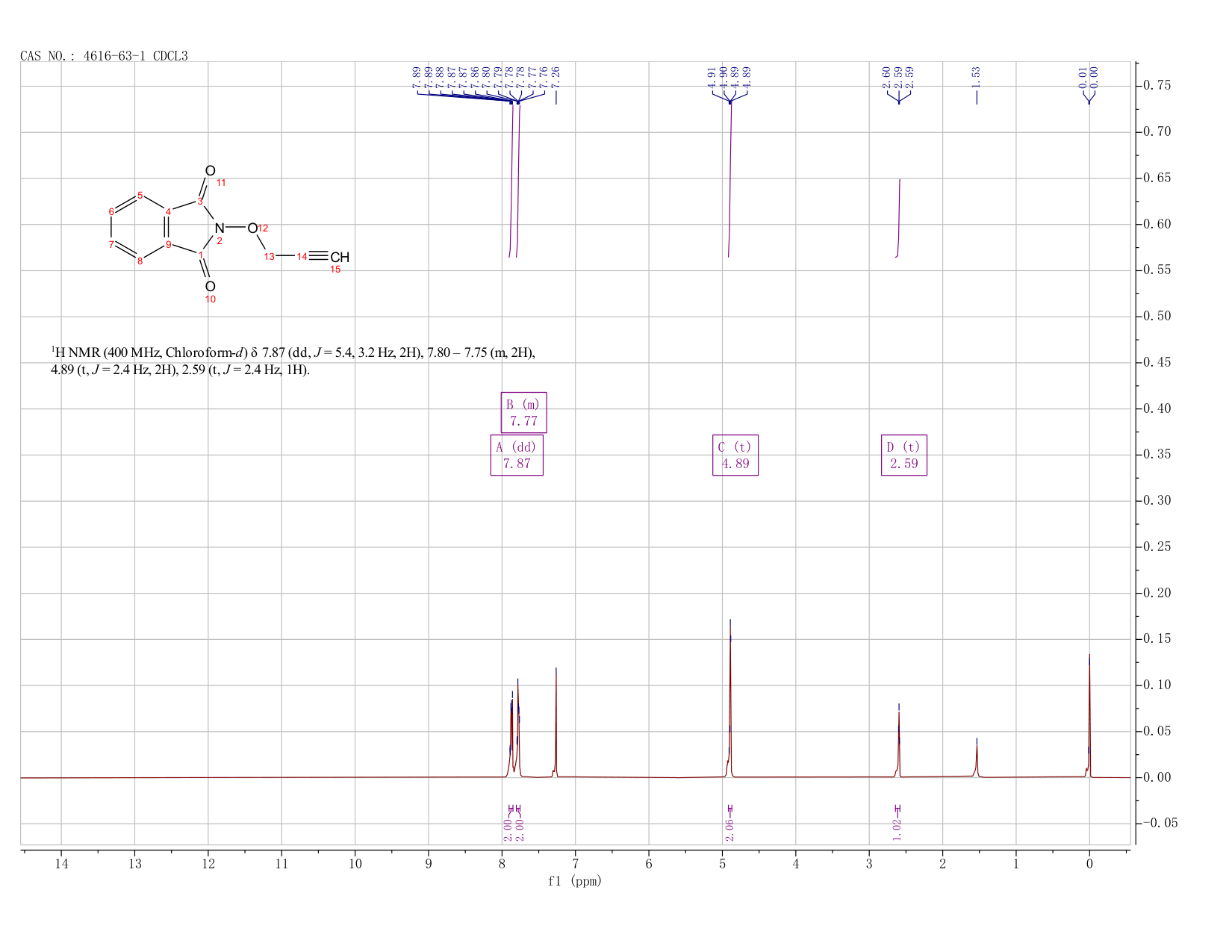Viewport: 1232px width, 952px height.
Task: Click the CAS NO. 4616-63-1 title text
Action: 105,56
